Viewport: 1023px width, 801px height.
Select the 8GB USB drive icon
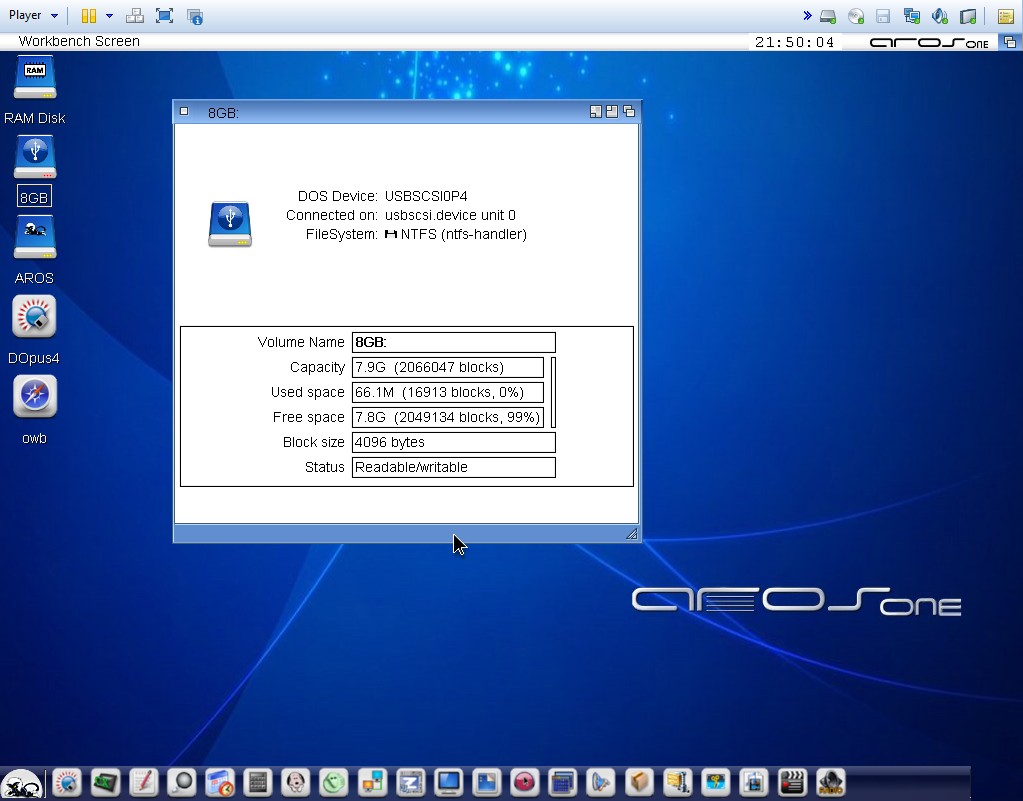click(35, 158)
